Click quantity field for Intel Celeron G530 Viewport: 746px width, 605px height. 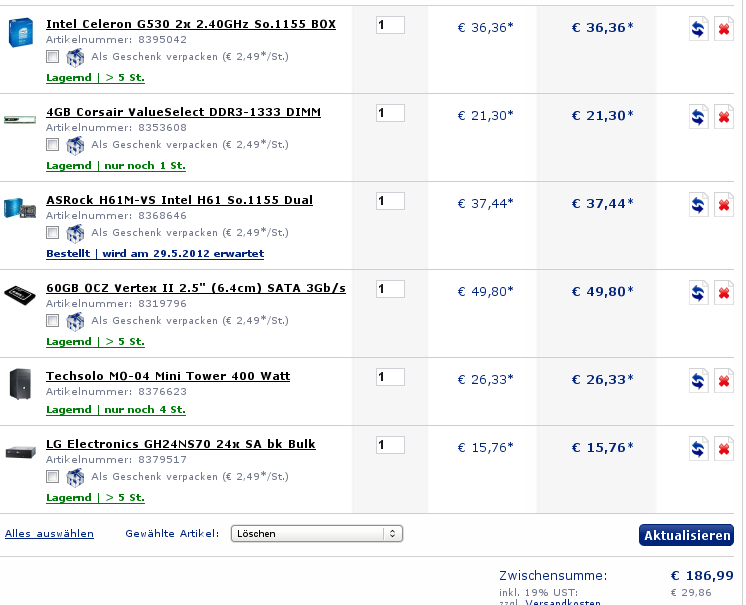click(x=390, y=25)
